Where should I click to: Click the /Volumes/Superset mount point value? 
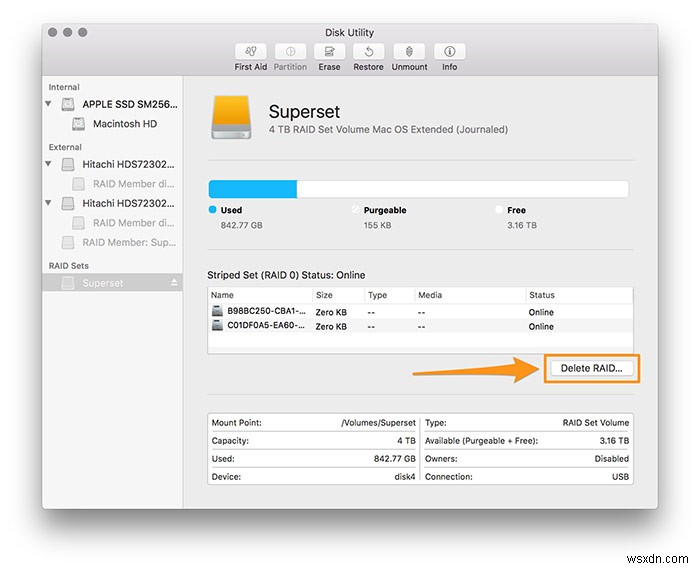(378, 423)
